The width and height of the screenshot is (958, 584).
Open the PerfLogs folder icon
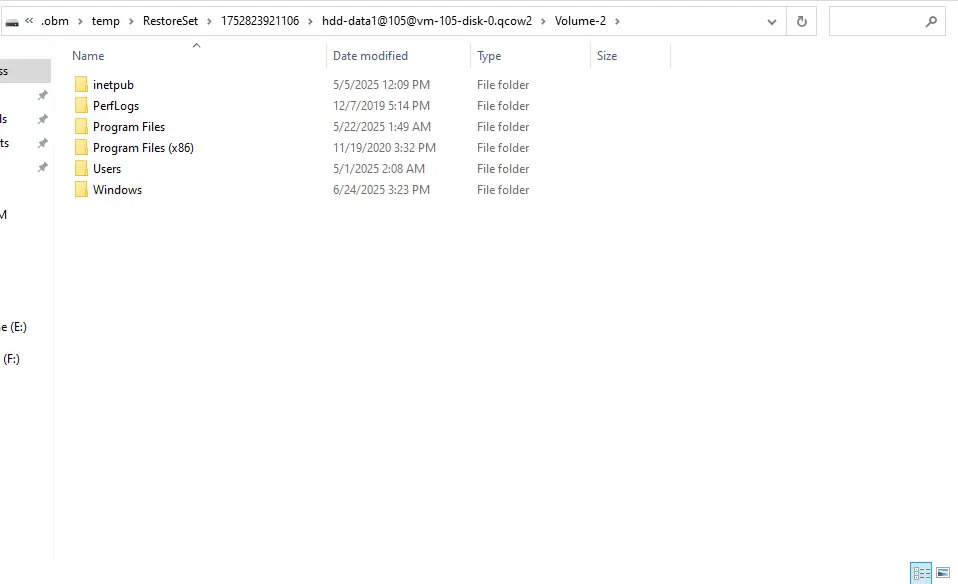coord(81,105)
